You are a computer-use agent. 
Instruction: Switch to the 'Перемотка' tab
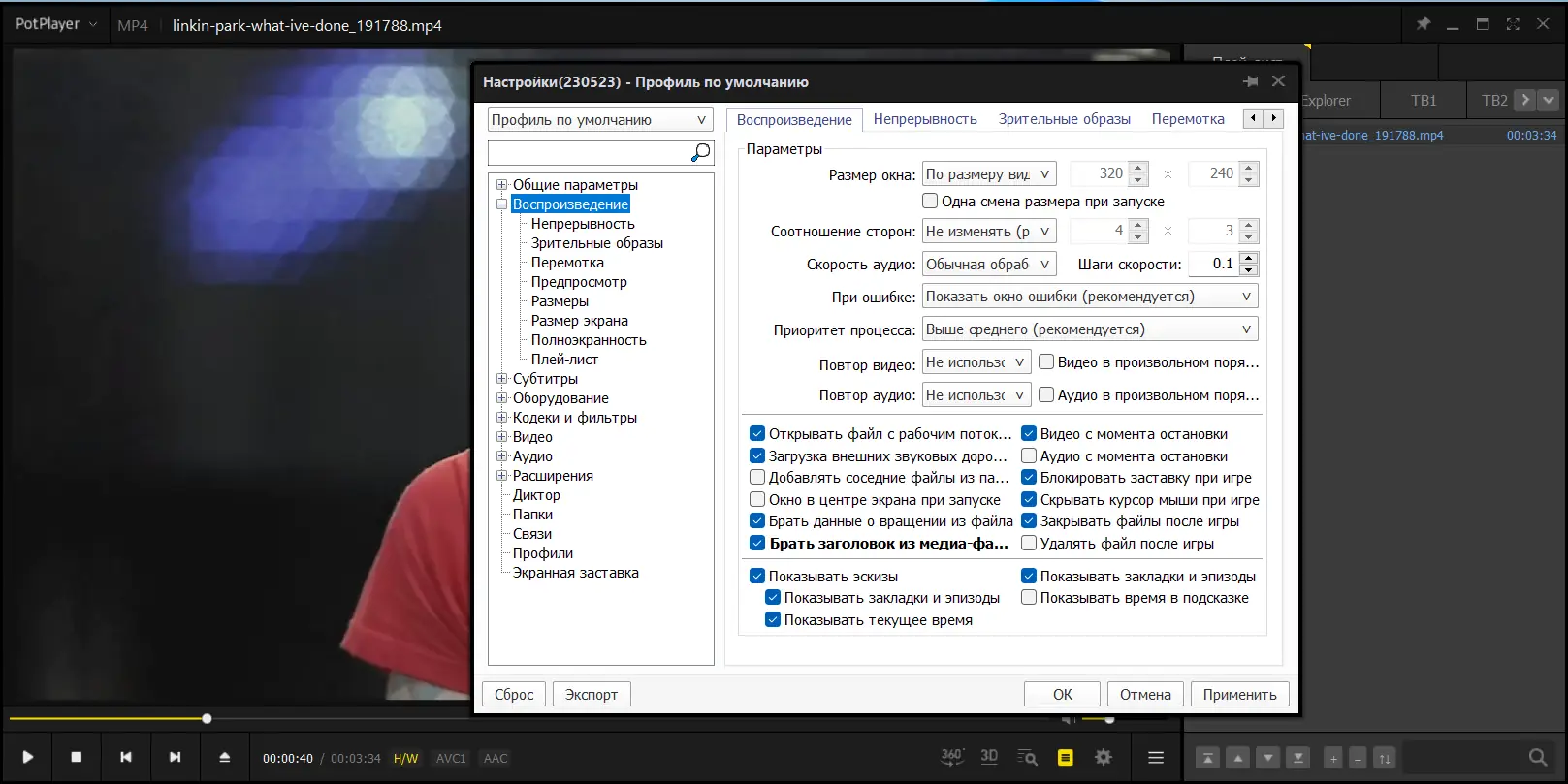click(1188, 119)
